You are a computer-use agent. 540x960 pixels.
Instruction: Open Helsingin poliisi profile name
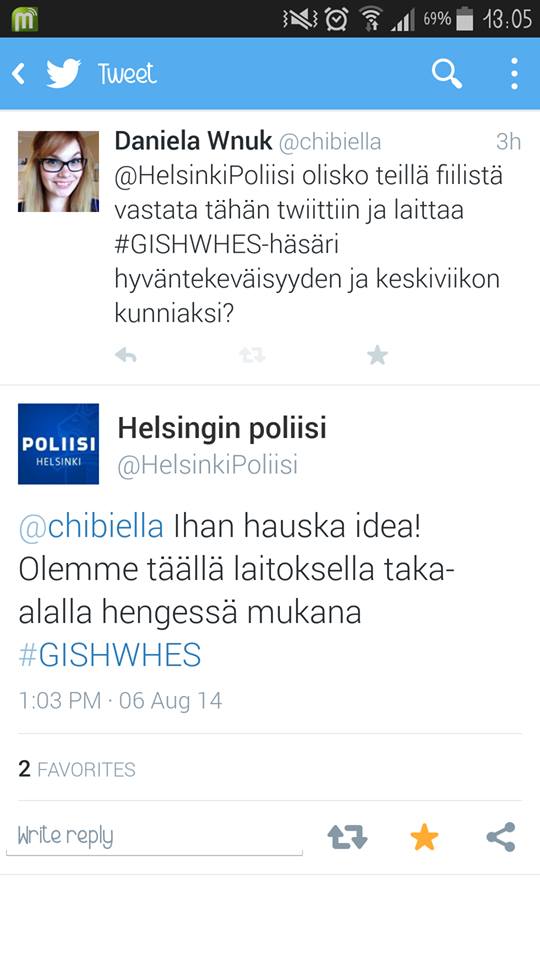click(222, 428)
